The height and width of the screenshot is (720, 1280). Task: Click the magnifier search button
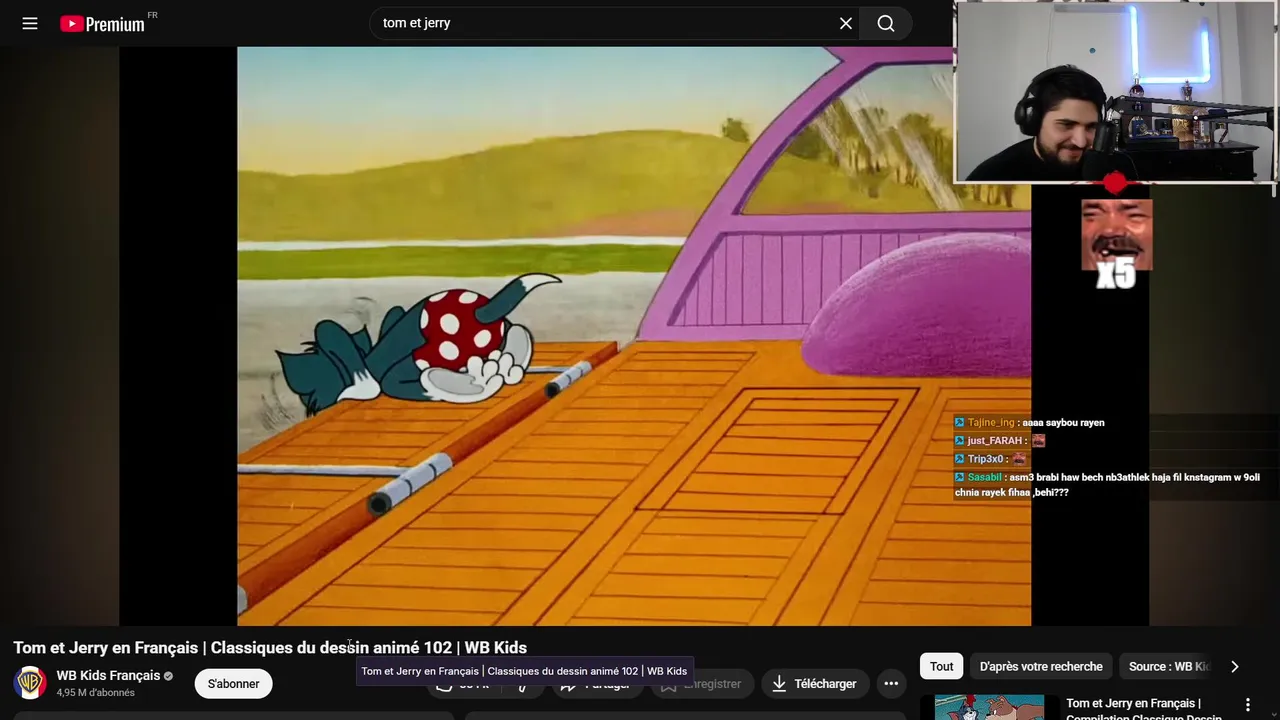(886, 23)
